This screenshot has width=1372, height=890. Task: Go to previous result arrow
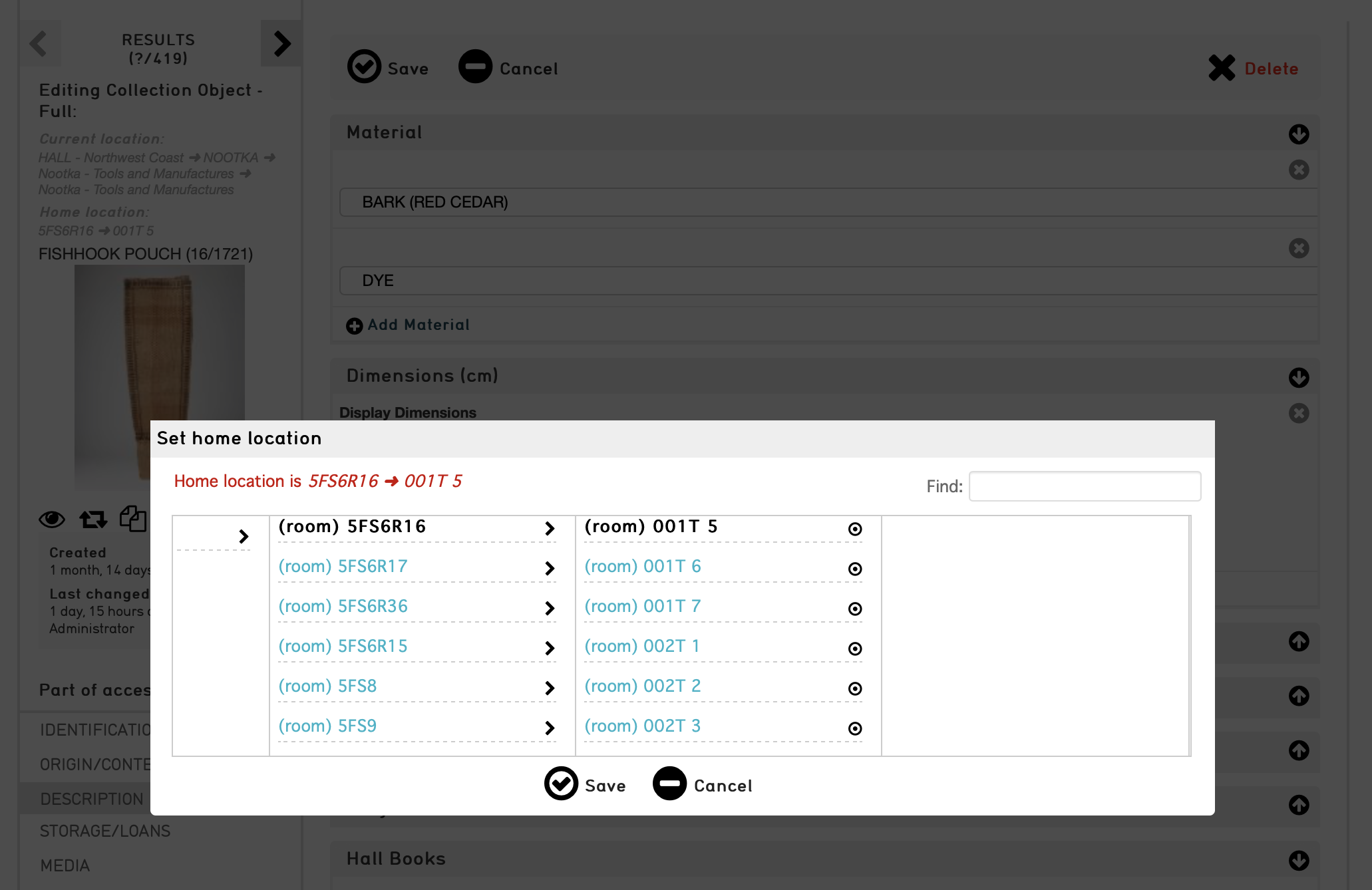click(x=39, y=44)
